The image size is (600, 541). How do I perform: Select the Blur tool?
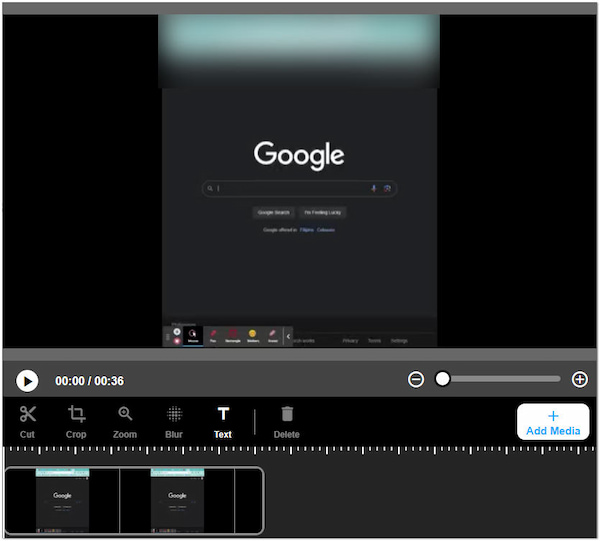tap(174, 422)
